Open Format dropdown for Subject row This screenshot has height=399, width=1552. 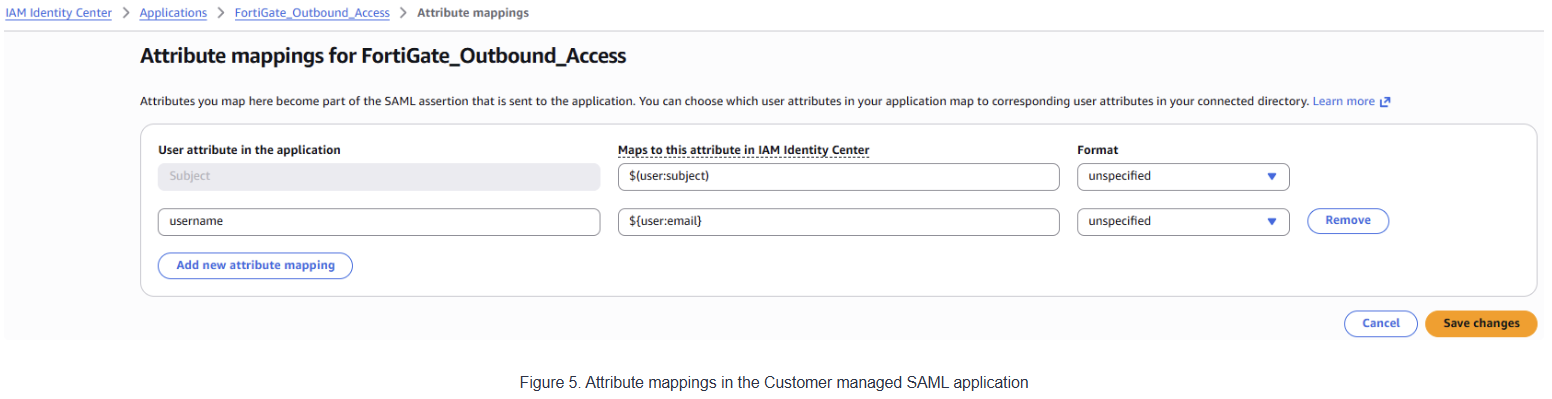(1183, 177)
